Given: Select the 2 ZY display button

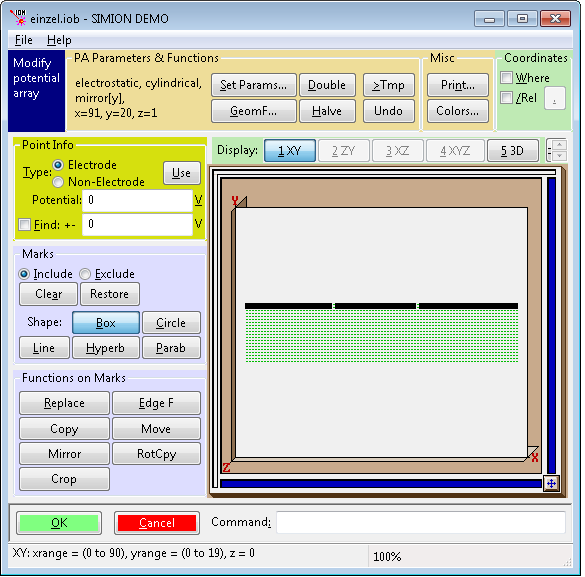Looking at the screenshot, I should pos(343,151).
